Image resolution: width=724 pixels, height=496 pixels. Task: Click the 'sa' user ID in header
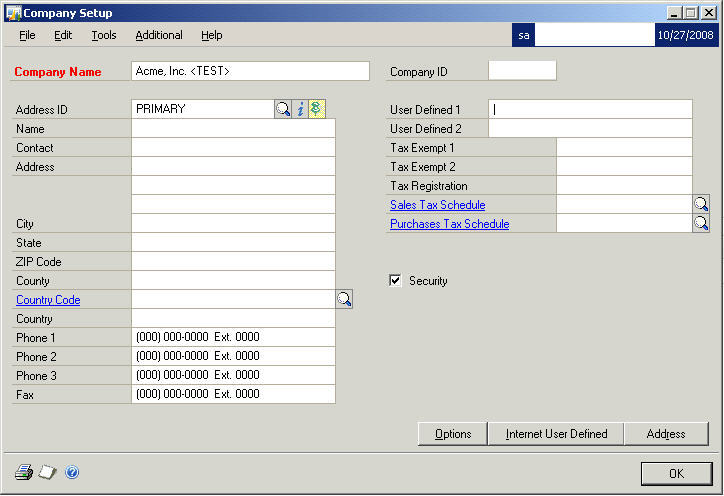click(x=524, y=35)
